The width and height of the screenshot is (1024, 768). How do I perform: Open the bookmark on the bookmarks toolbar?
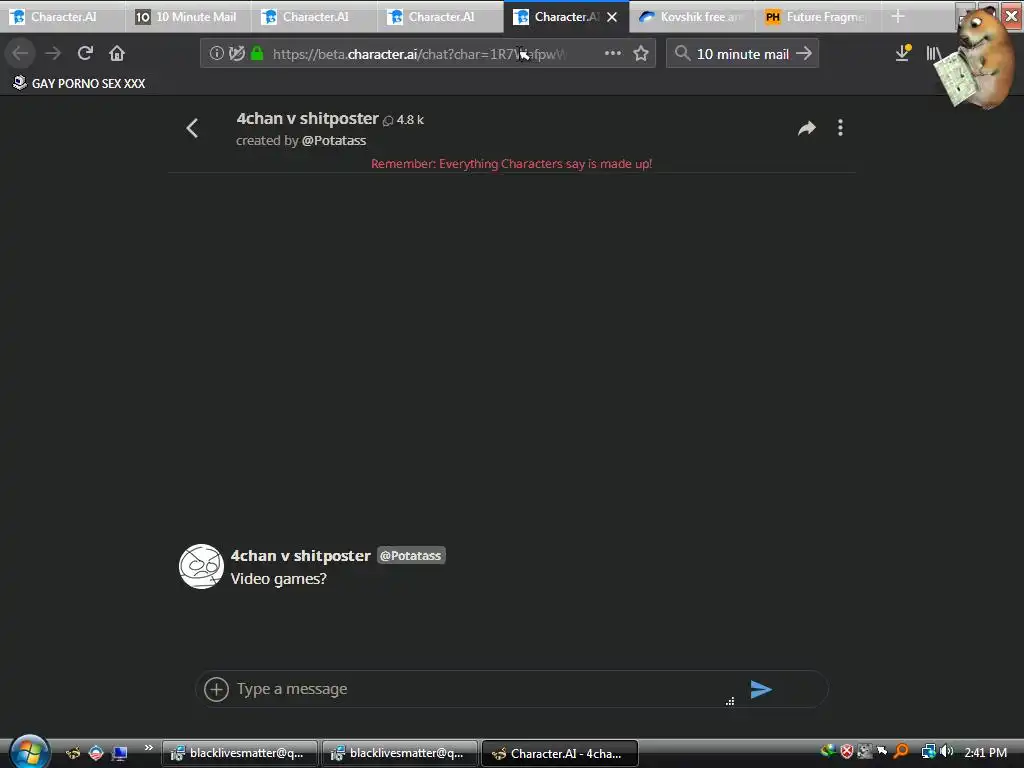pyautogui.click(x=79, y=83)
